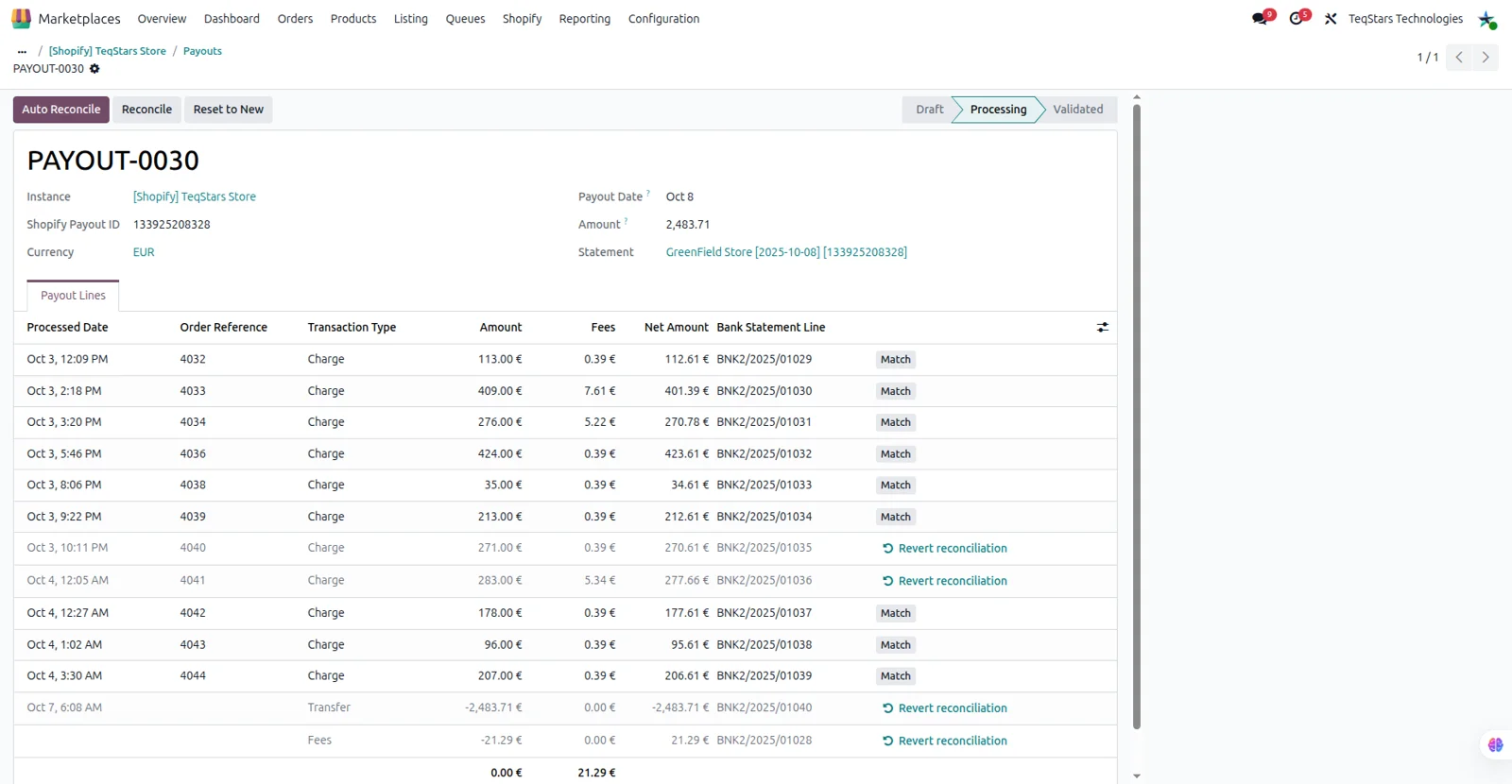The image size is (1512, 784).
Task: Open the Queues menu
Action: click(x=465, y=19)
